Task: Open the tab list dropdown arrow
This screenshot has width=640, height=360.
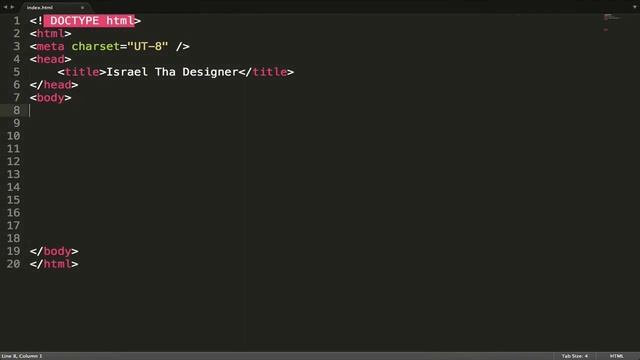Action: 634,7
